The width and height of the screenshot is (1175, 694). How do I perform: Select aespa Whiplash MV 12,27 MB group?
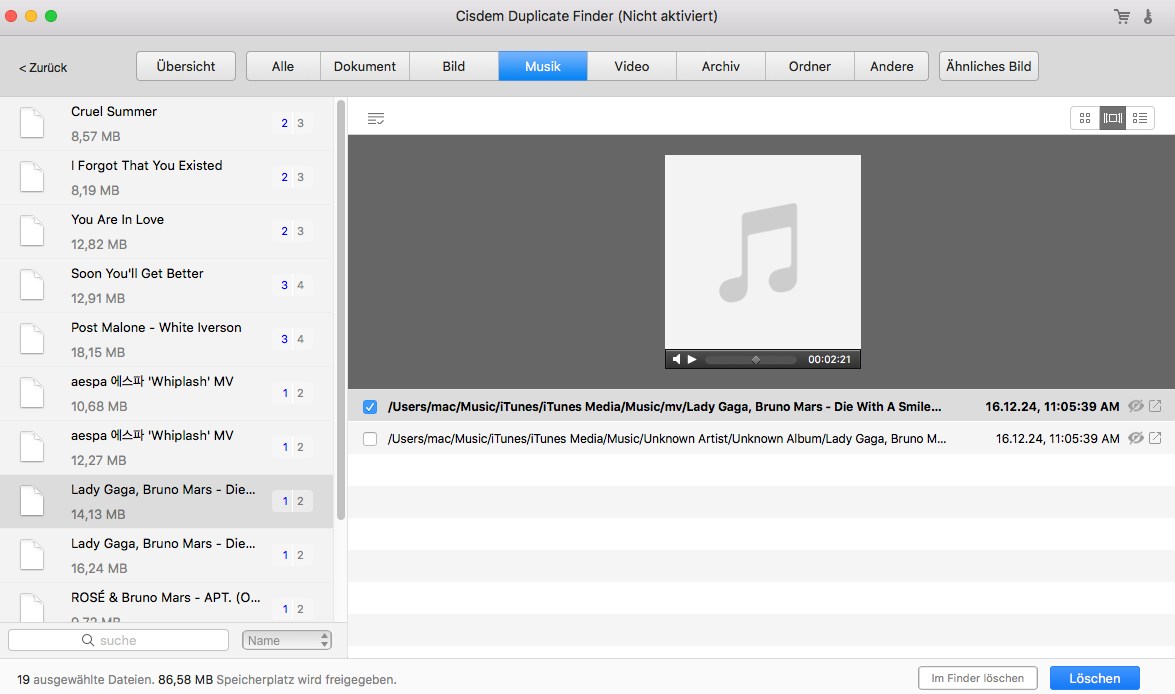166,447
